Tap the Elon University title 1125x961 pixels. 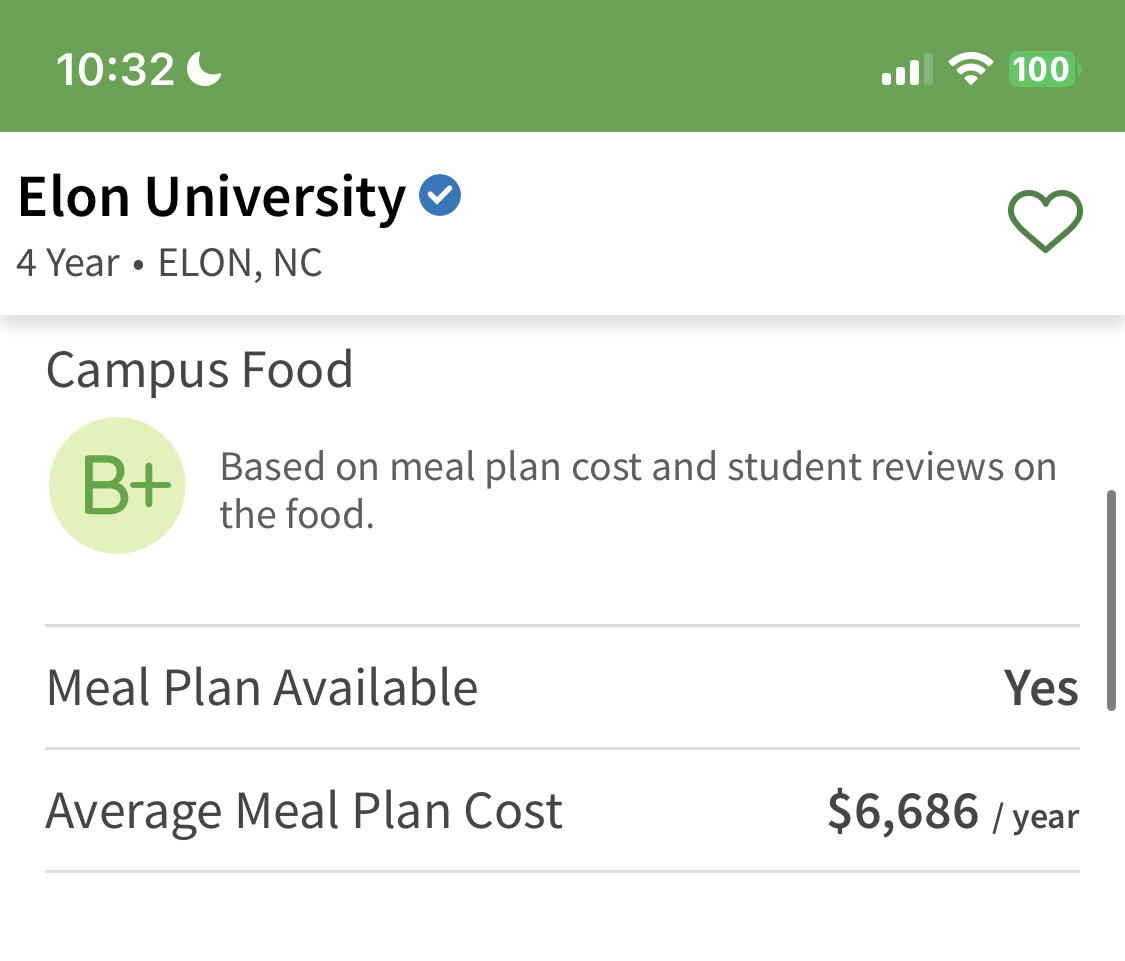click(212, 197)
